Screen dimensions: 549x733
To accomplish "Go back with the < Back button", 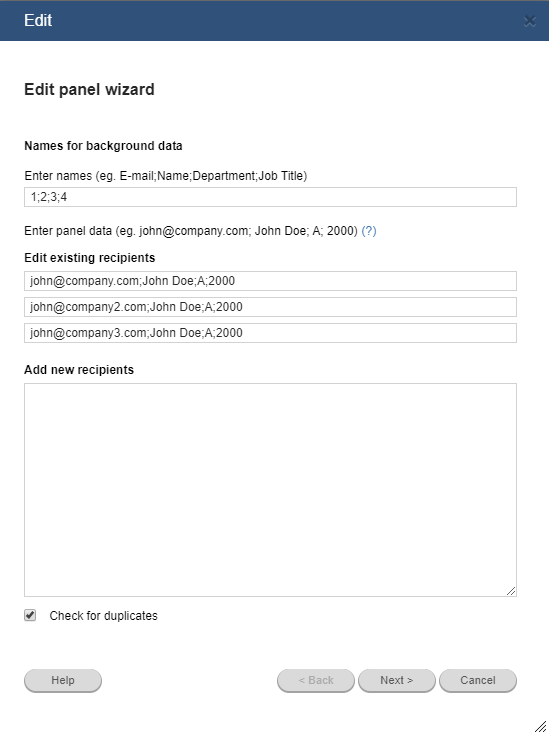I will [316, 680].
